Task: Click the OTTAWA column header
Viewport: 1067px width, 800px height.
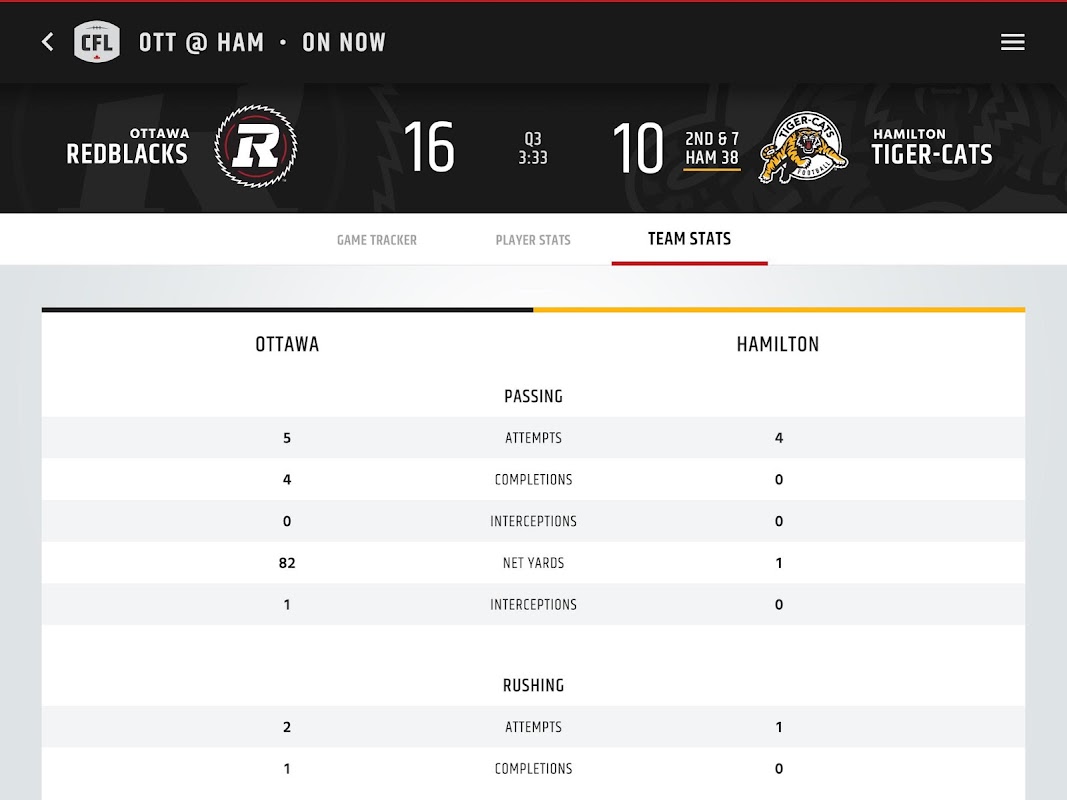Action: tap(287, 344)
